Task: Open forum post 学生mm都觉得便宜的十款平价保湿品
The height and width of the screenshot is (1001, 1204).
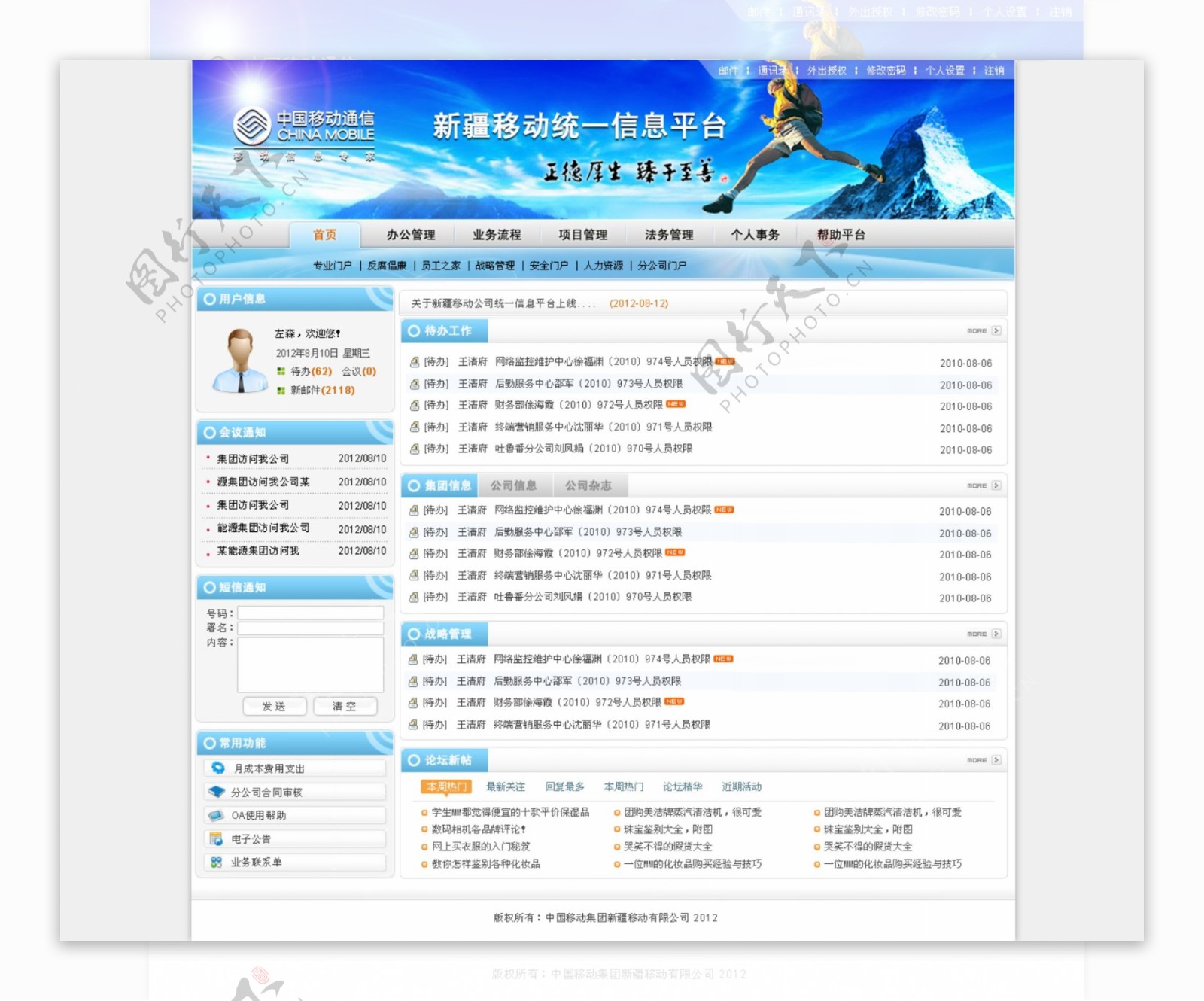Action: (x=510, y=812)
